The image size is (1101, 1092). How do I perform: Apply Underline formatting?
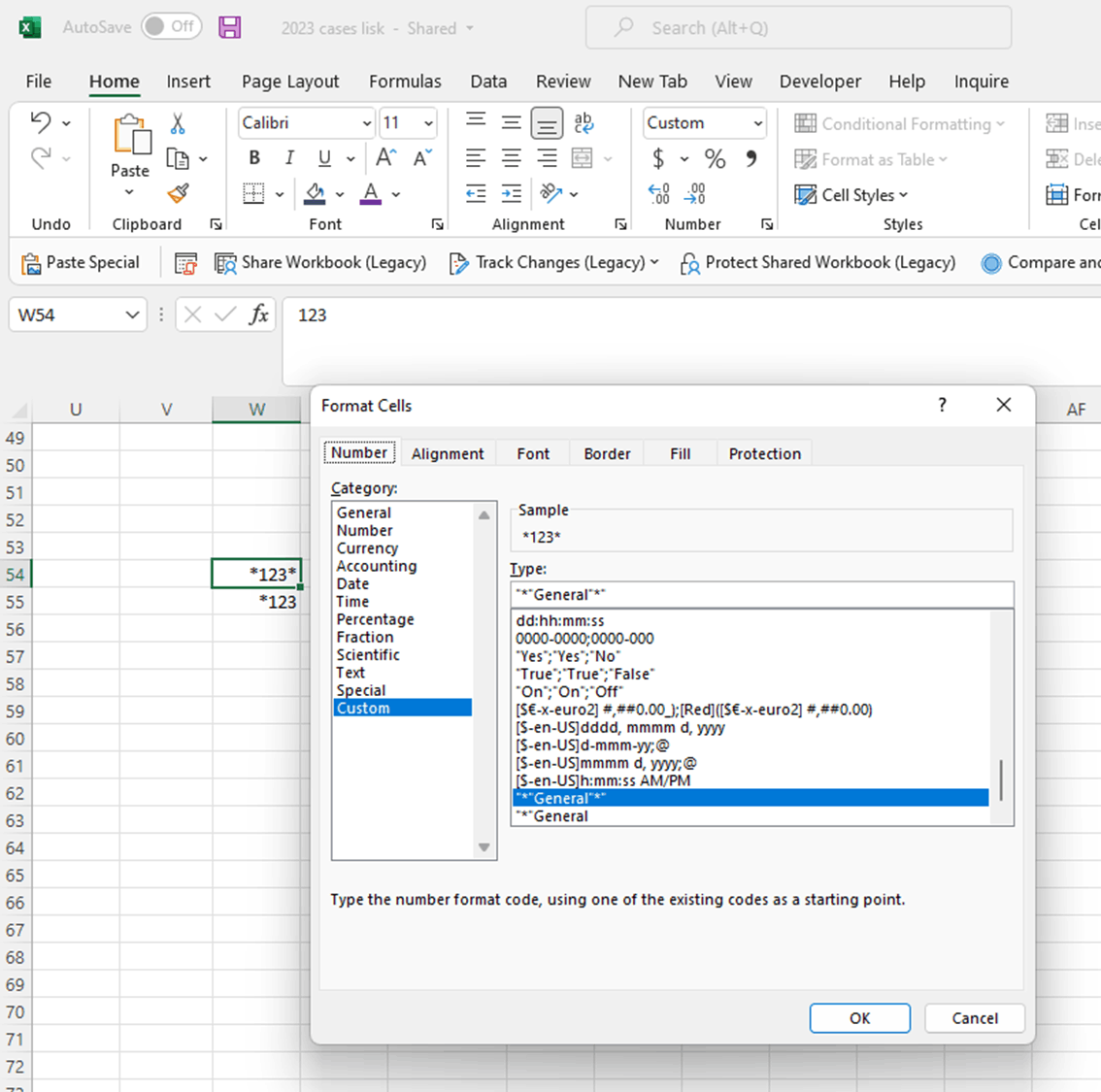pyautogui.click(x=323, y=158)
